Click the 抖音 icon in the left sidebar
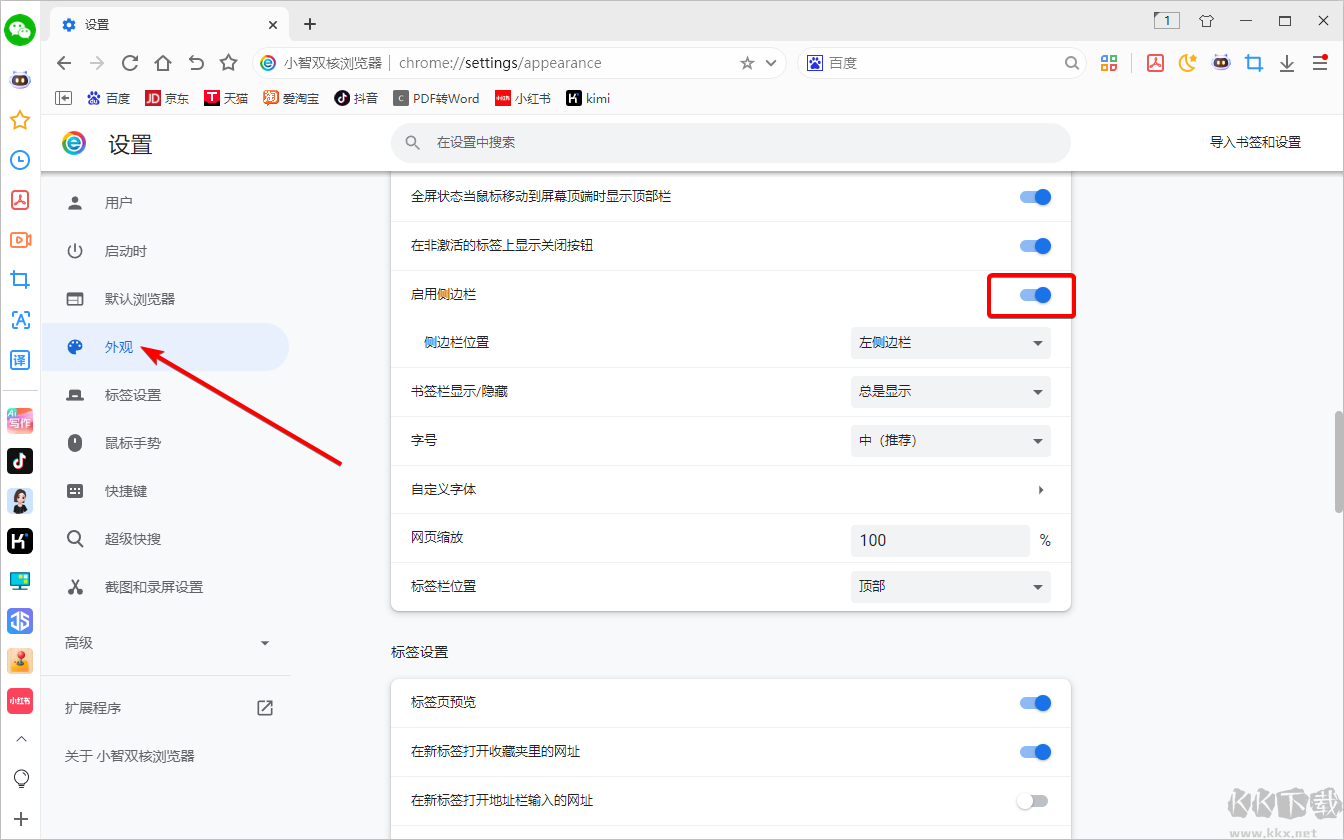 [20, 461]
